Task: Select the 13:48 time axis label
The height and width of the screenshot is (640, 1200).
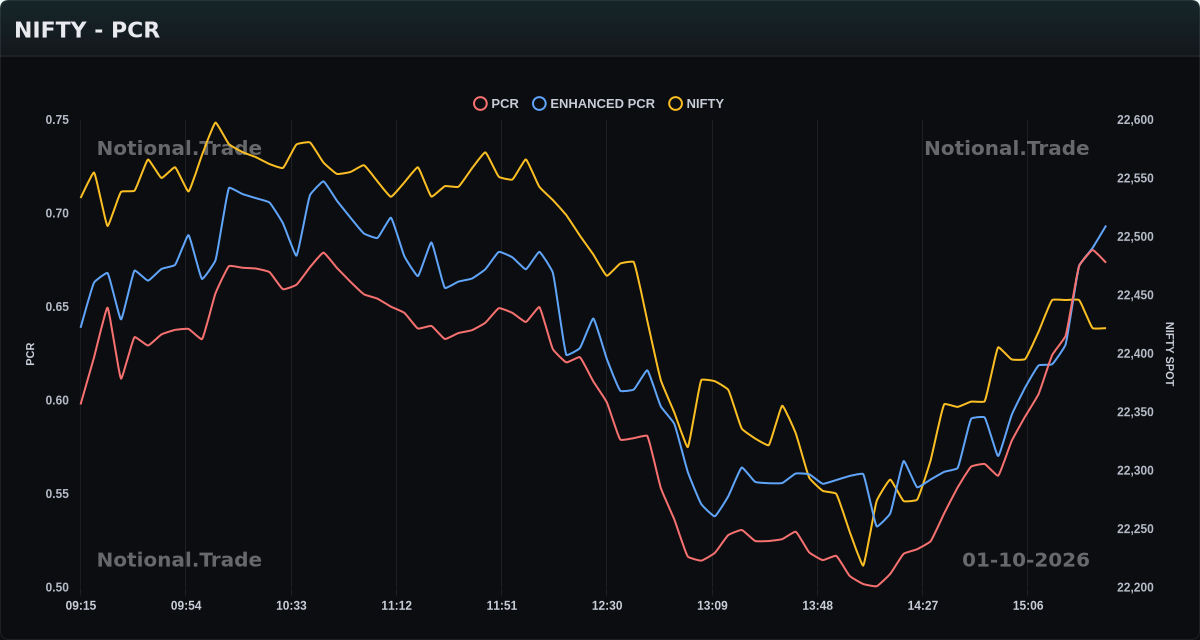Action: [x=817, y=606]
